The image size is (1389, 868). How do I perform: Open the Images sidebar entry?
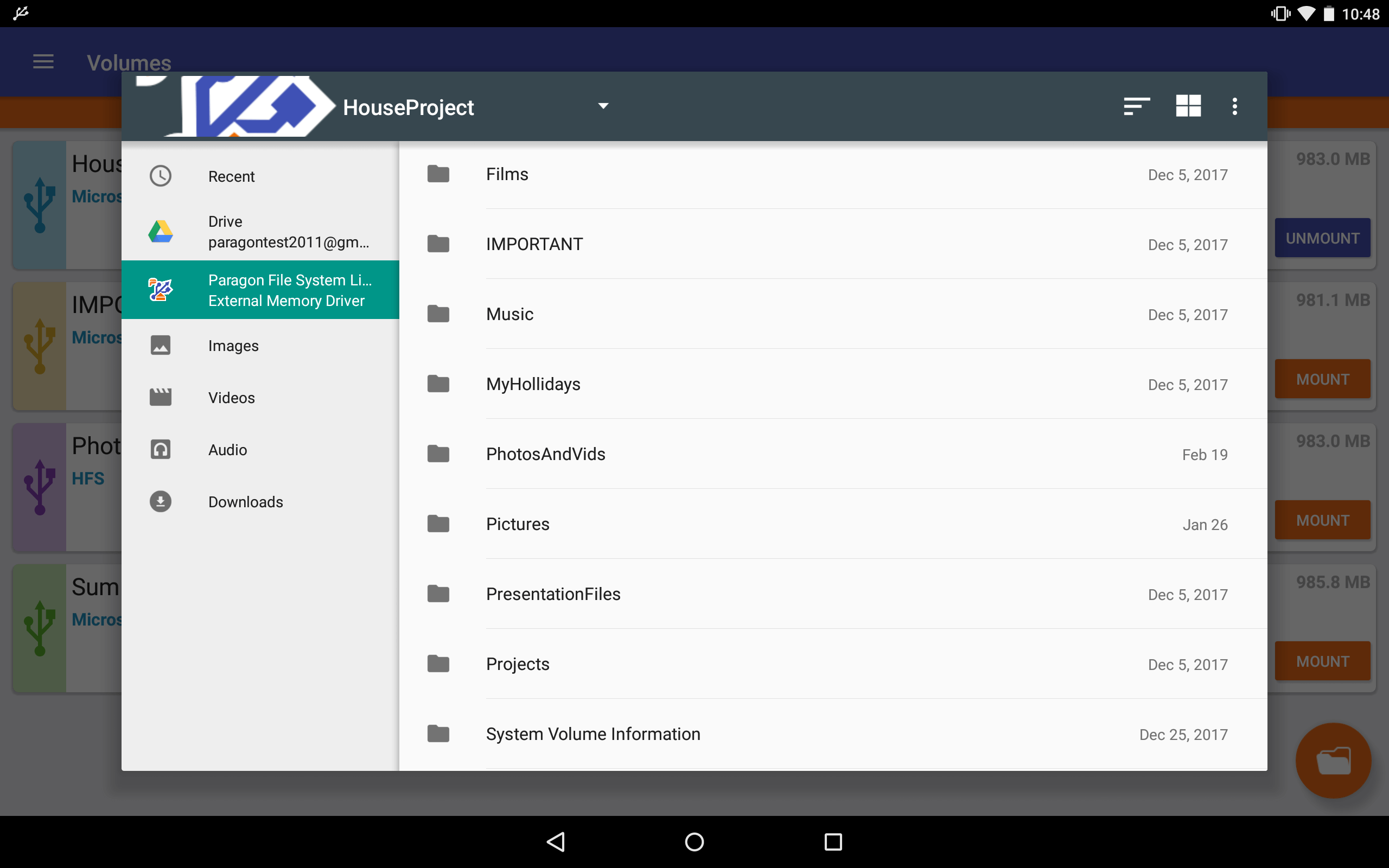(x=260, y=346)
